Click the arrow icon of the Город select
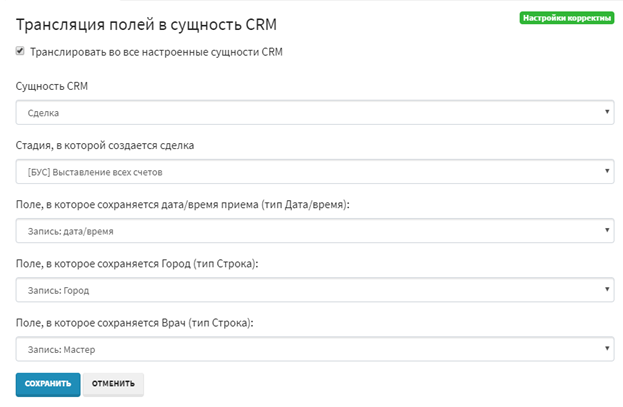Screen dimensions: 623x407 [607, 290]
